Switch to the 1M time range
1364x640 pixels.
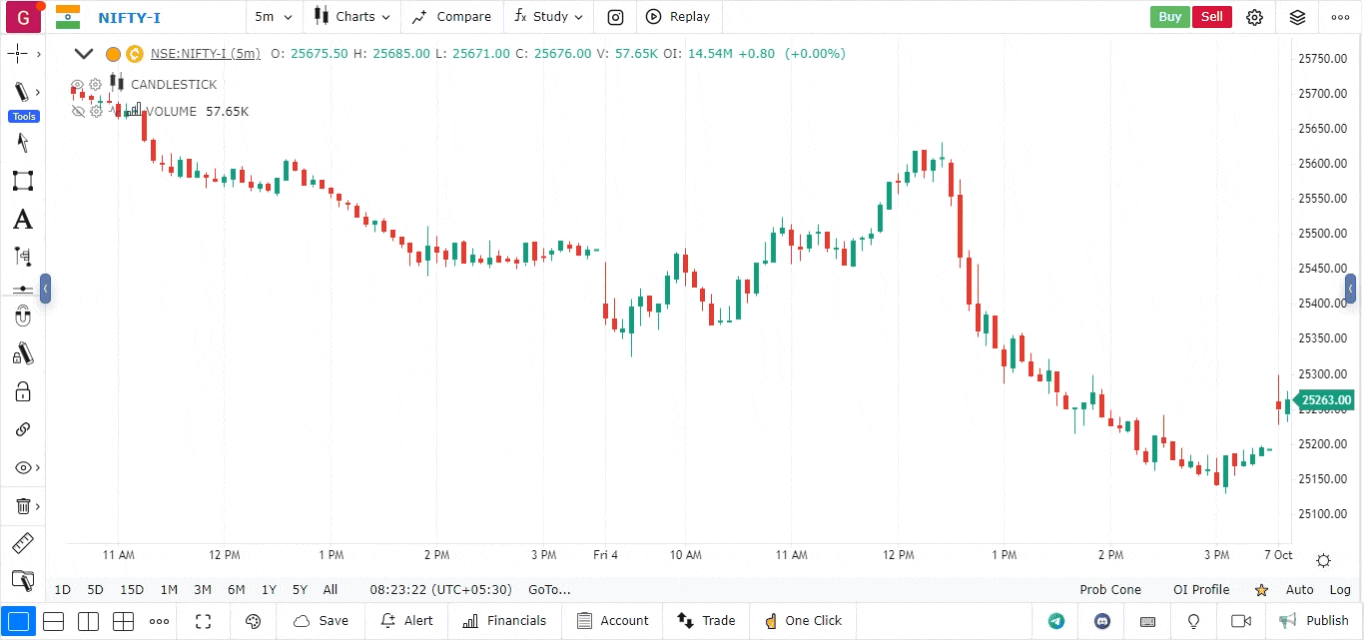[x=169, y=590]
